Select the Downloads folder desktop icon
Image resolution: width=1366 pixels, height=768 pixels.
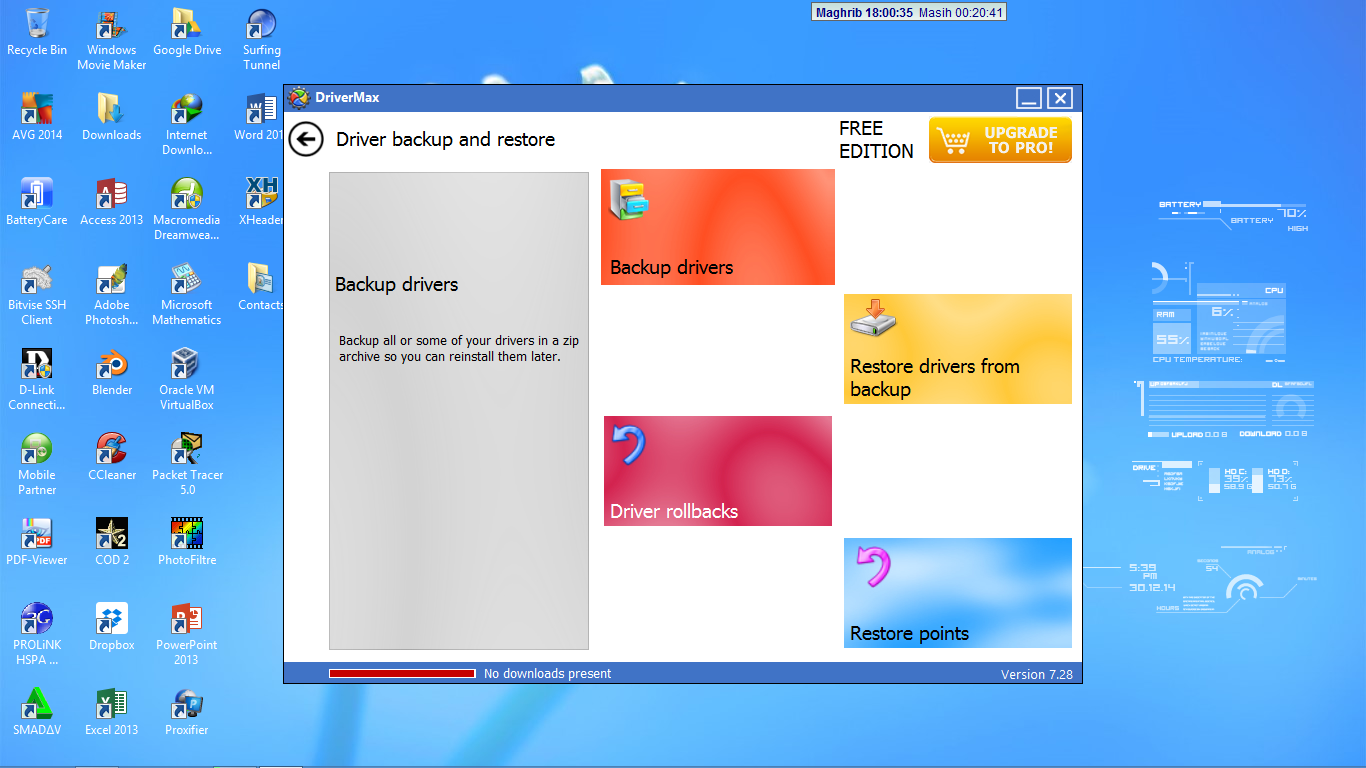[x=112, y=117]
